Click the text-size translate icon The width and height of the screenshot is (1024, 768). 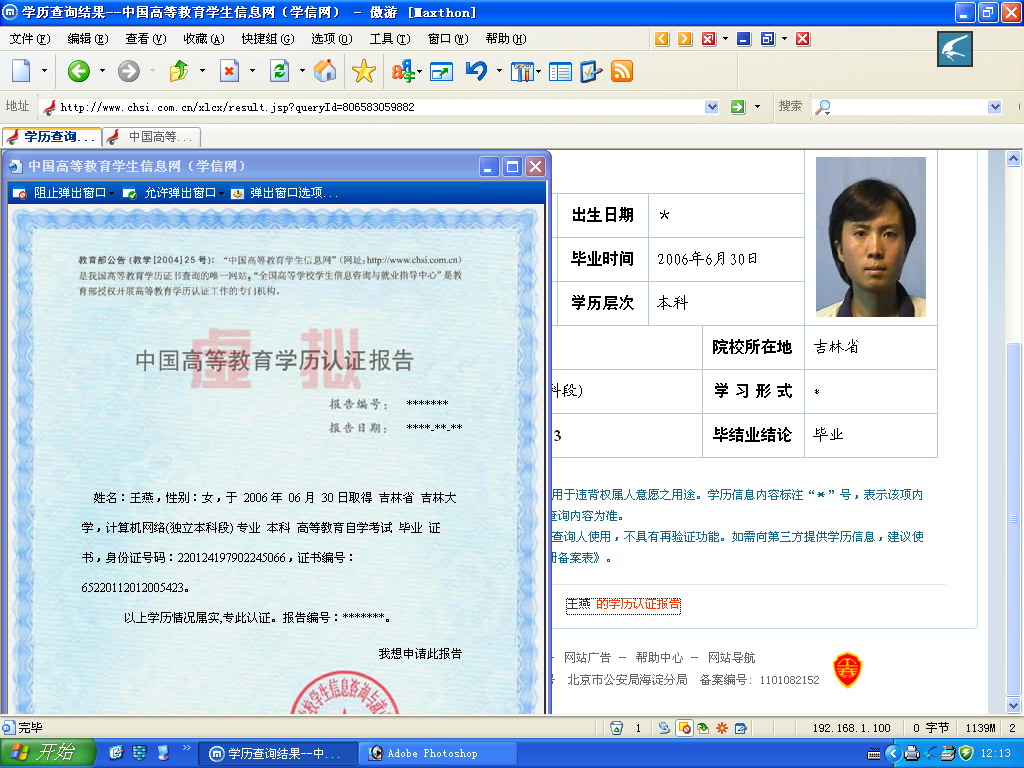click(x=403, y=71)
